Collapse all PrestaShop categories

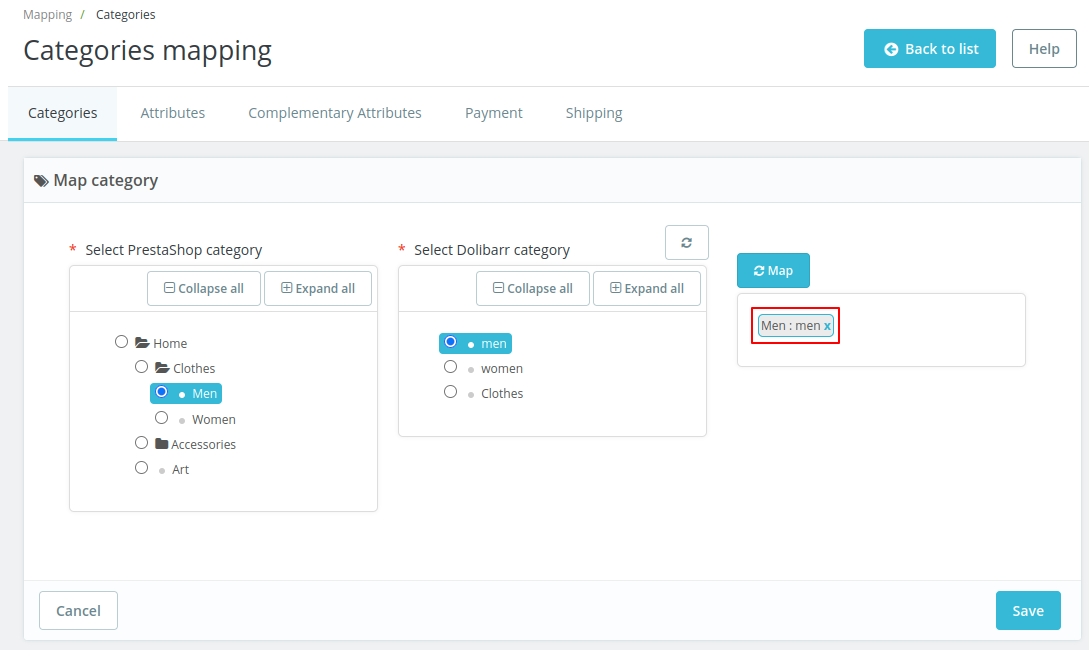[203, 288]
